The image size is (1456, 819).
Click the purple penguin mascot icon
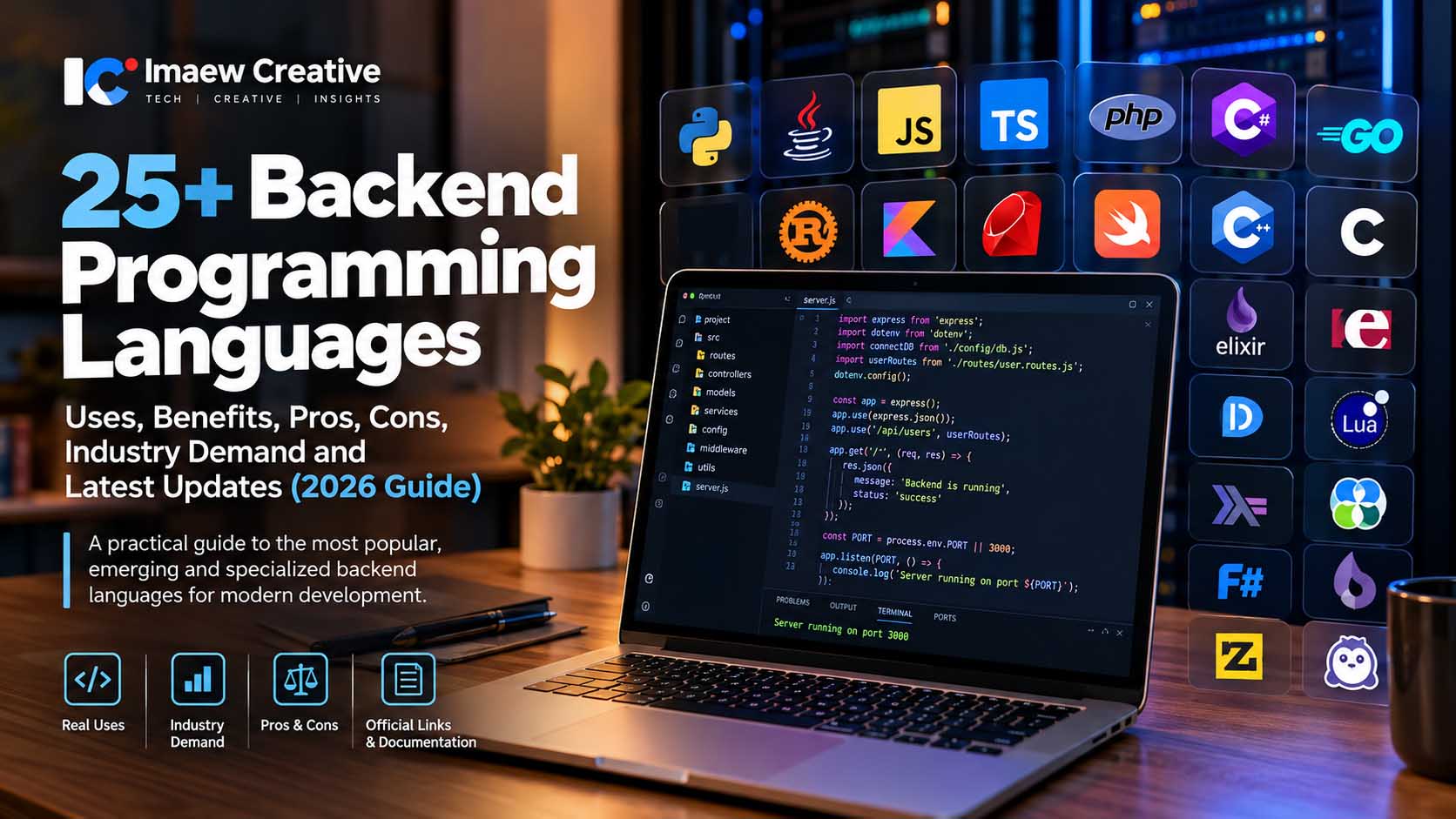click(x=1351, y=662)
